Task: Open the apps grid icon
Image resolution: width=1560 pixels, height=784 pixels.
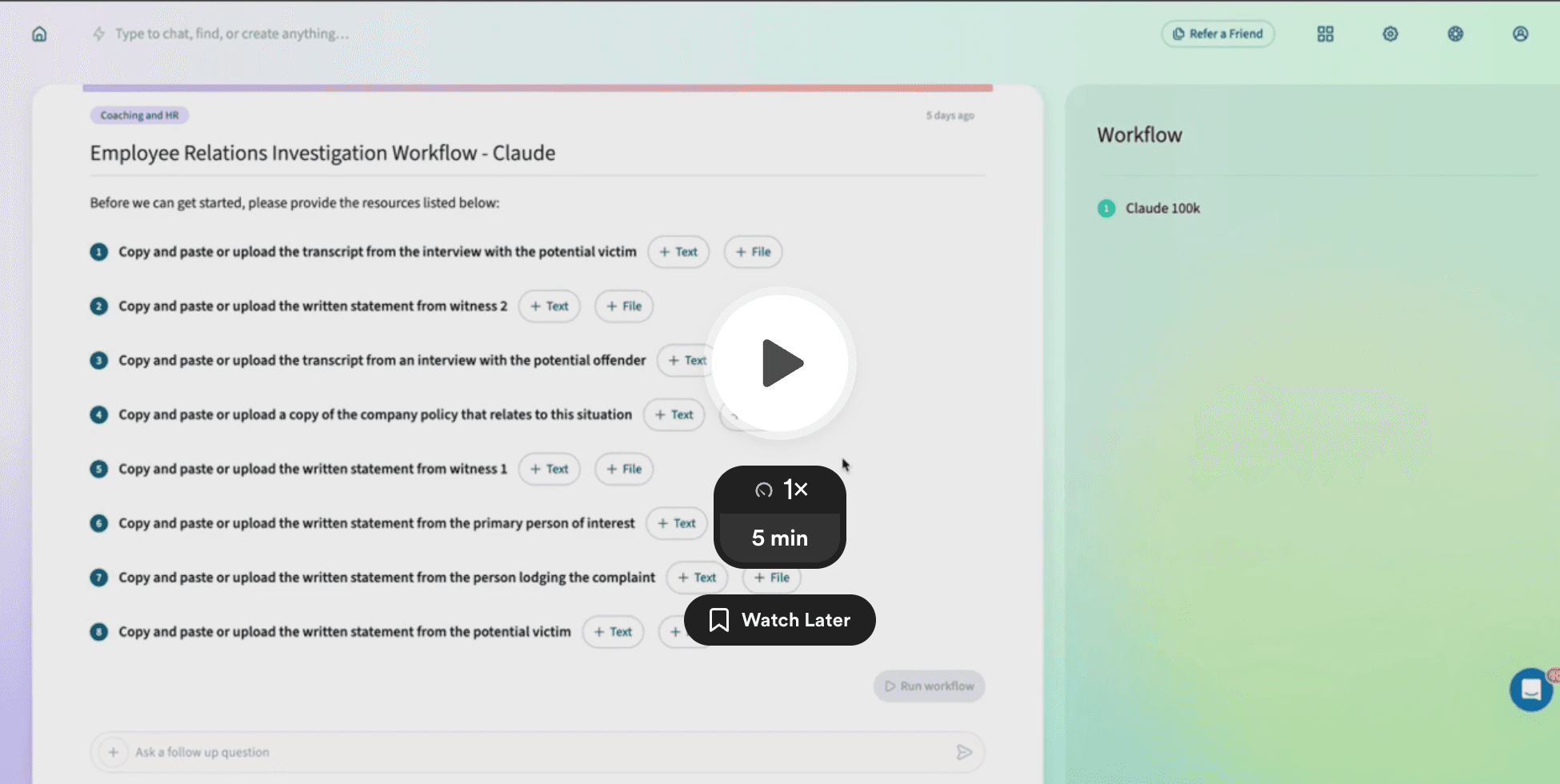Action: click(1326, 34)
